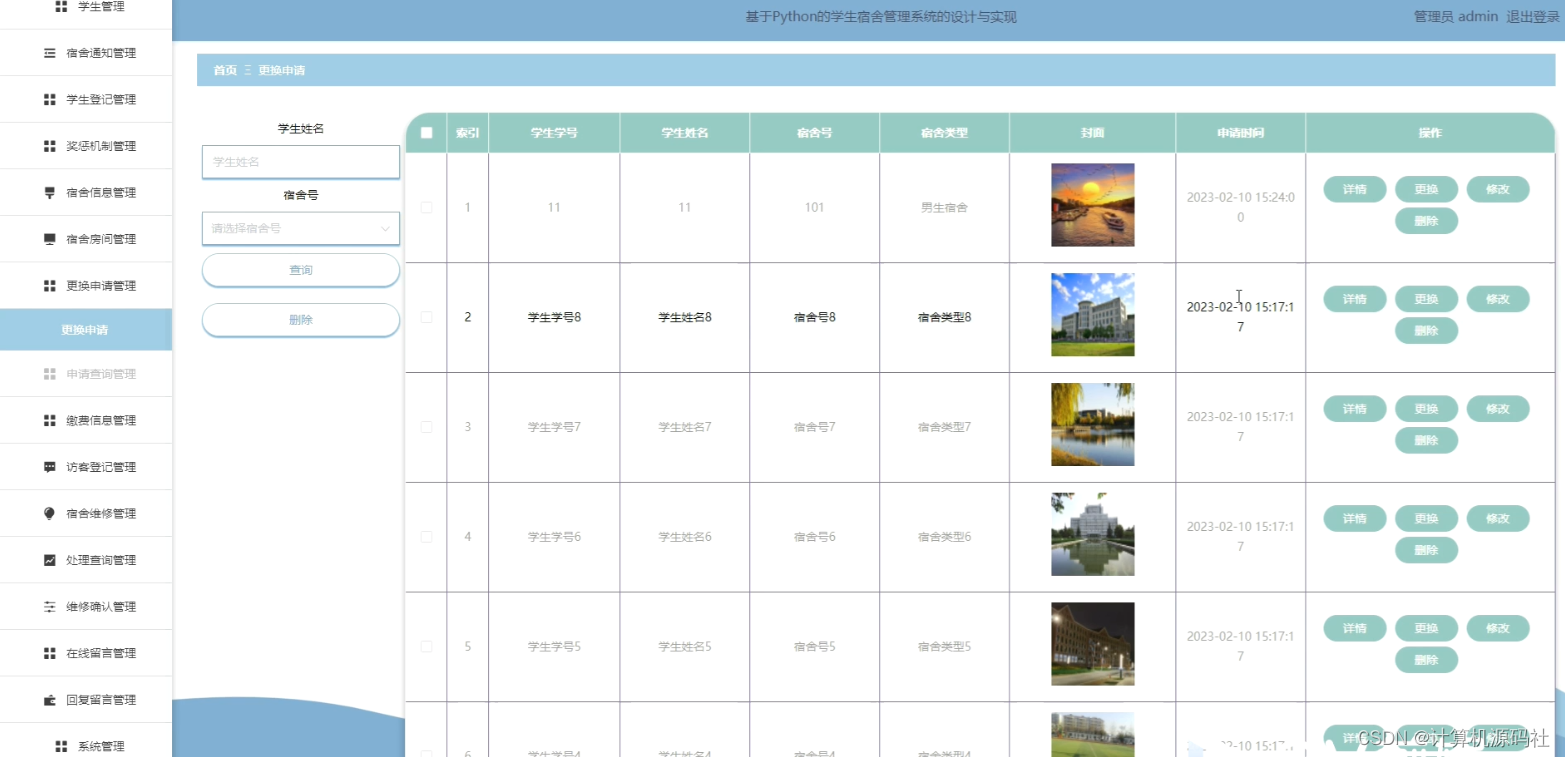The height and width of the screenshot is (757, 1565).
Task: Click the 系统管理 grid icon
Action: (x=61, y=746)
